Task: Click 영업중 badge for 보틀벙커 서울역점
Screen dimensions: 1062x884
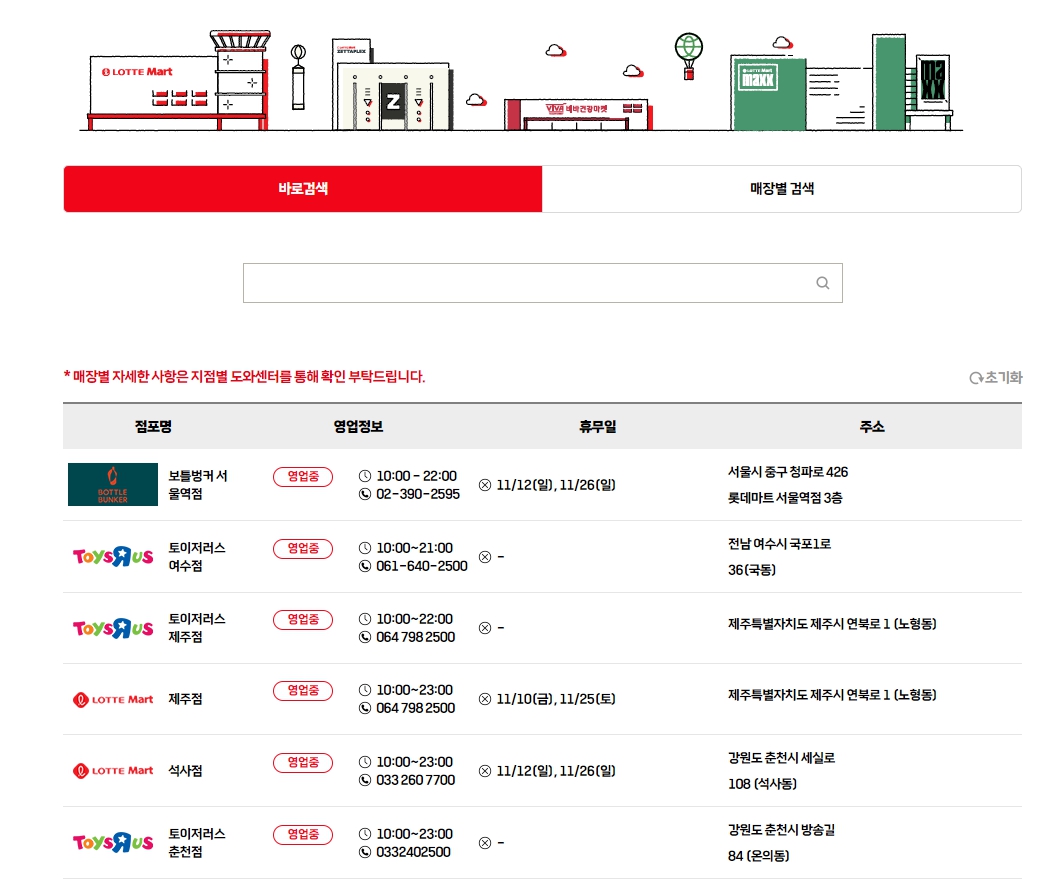Action: coord(303,477)
